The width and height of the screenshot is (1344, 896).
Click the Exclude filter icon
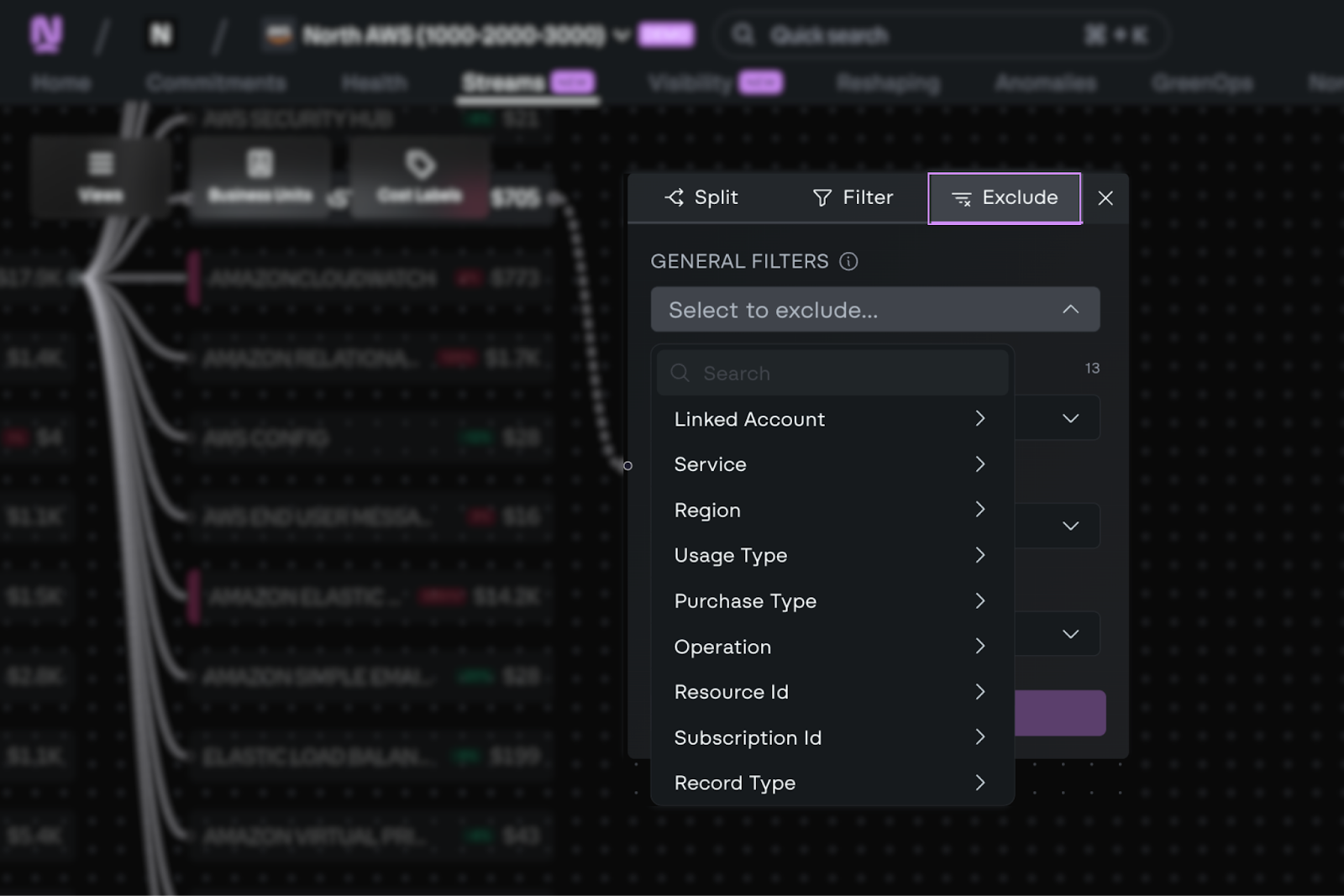pyautogui.click(x=963, y=198)
